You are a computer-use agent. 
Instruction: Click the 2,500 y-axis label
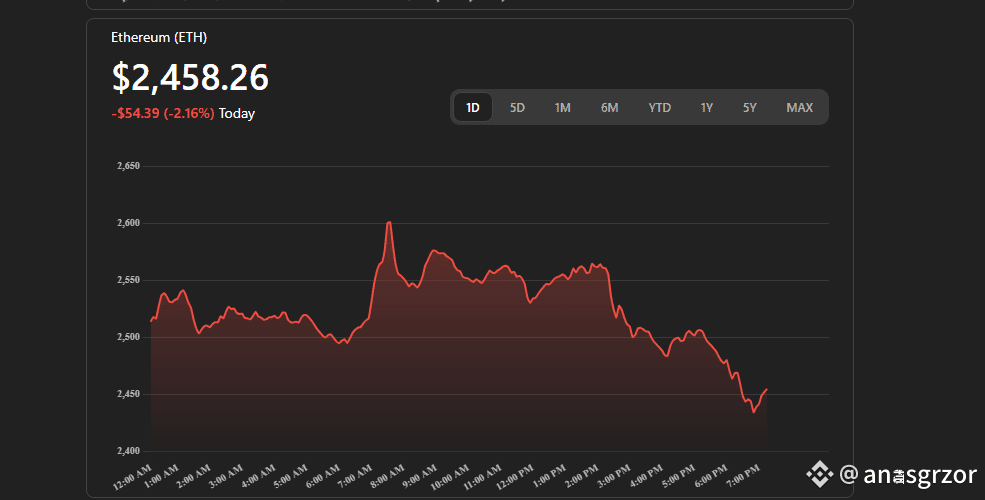point(128,337)
